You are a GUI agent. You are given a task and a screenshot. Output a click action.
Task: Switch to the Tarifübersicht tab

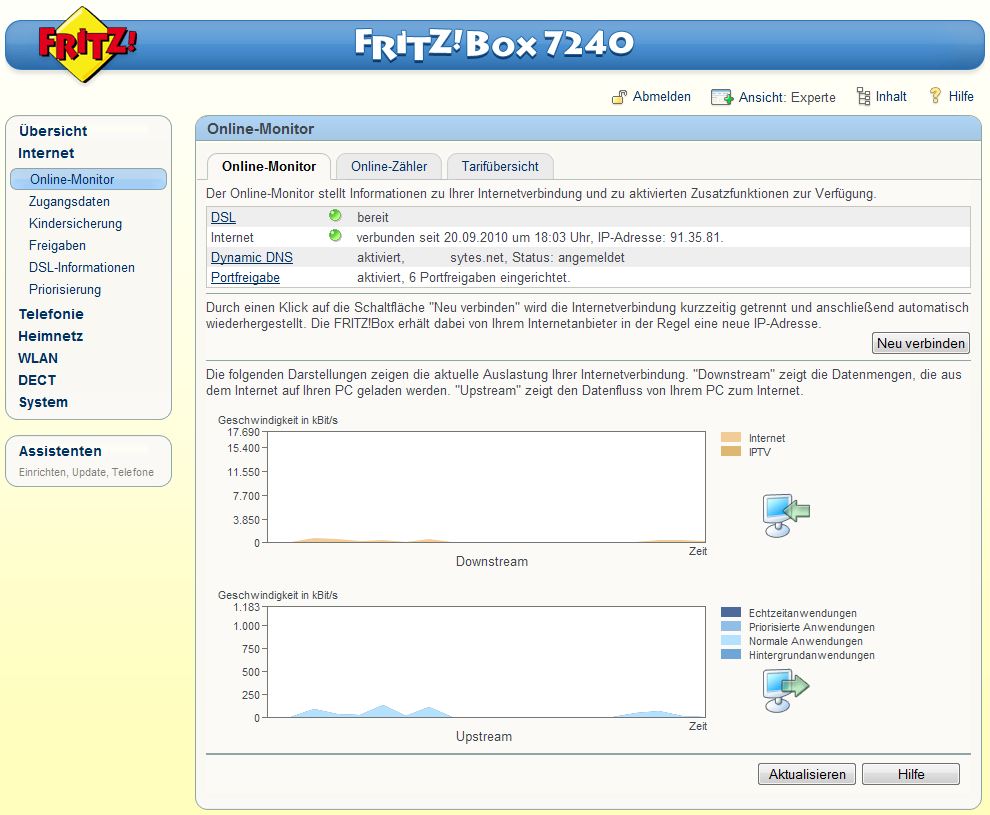point(500,167)
